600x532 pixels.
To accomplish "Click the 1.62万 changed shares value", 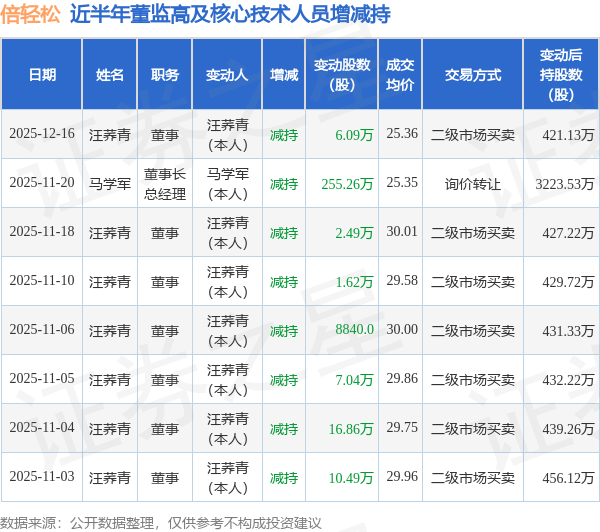I will [x=354, y=282].
